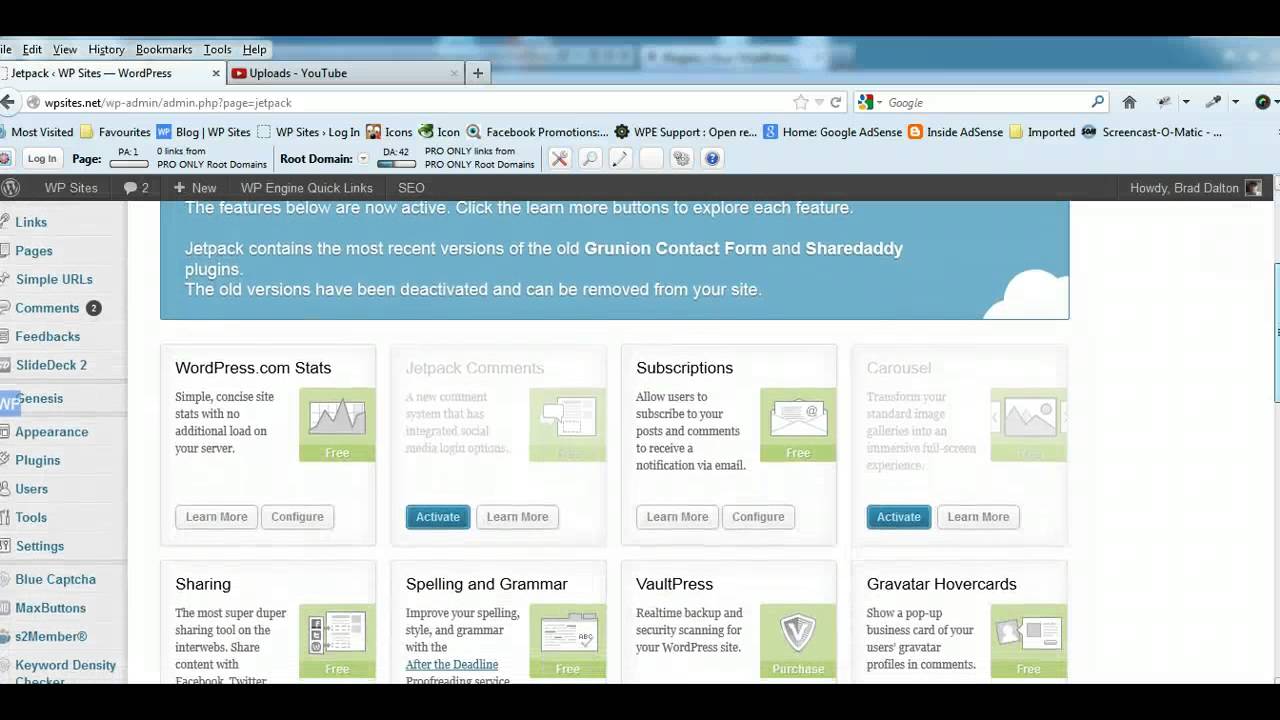The image size is (1280, 720).
Task: Go to Plugins in sidebar
Action: pyautogui.click(x=38, y=460)
